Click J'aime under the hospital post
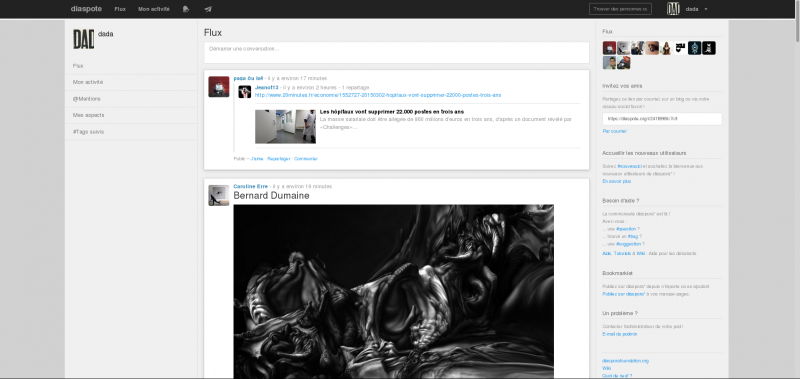This screenshot has width=800, height=379. click(x=257, y=159)
